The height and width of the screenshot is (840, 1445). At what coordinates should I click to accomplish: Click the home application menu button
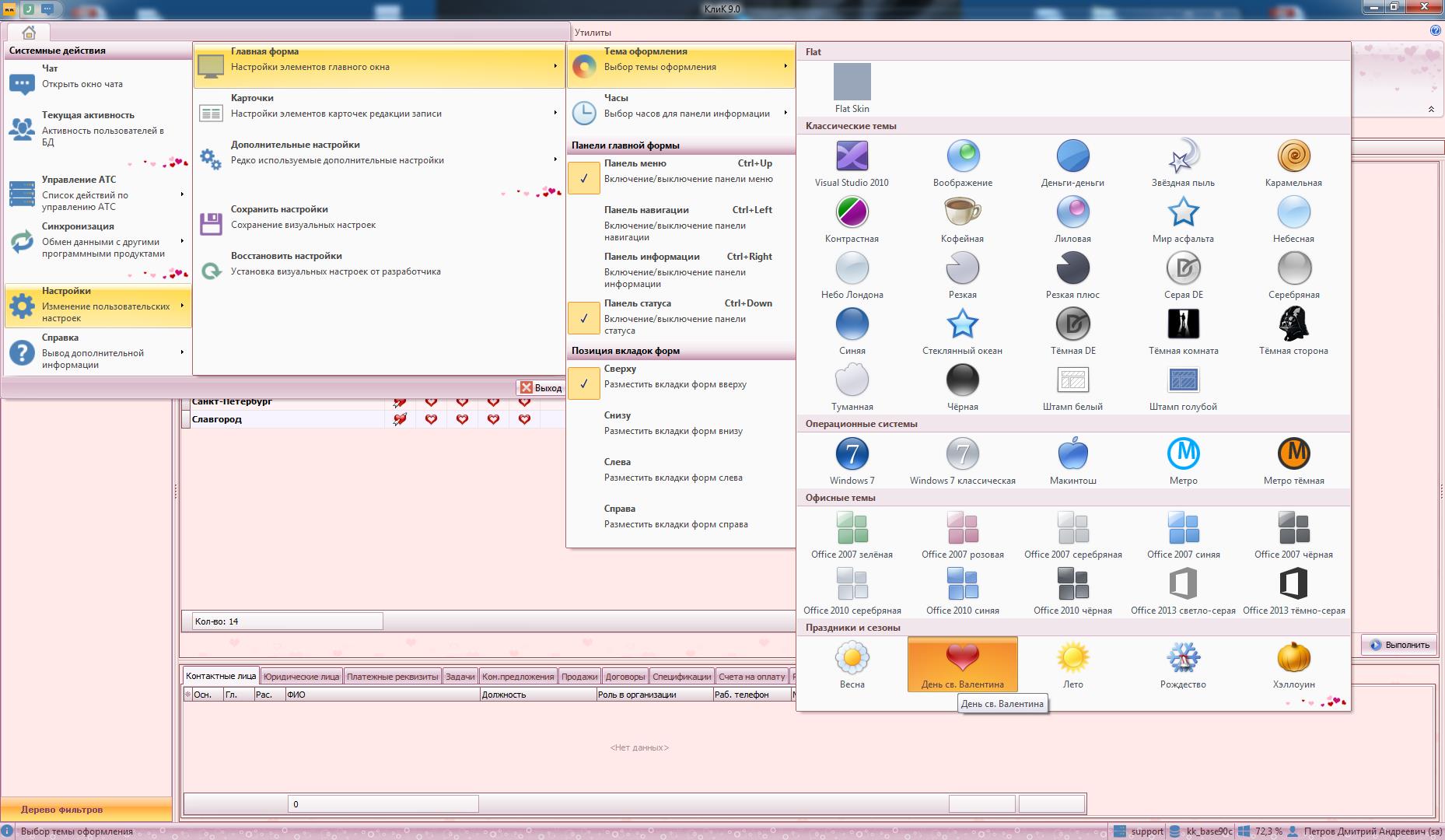click(29, 33)
